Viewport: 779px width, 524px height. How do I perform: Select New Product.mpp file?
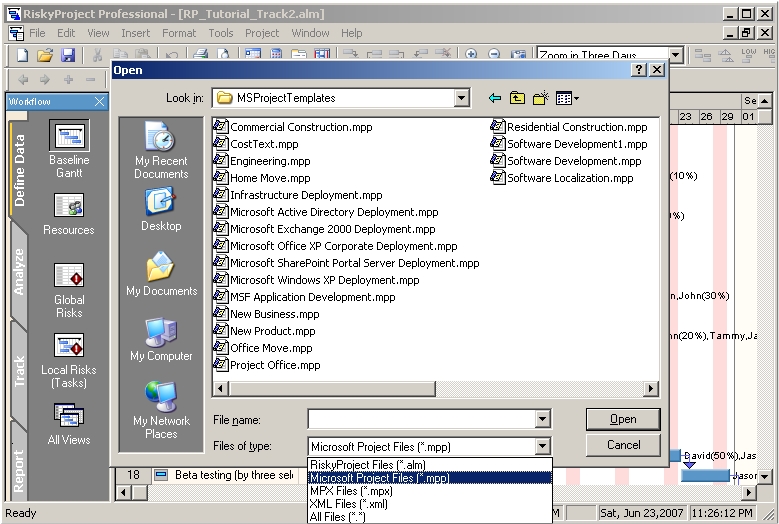click(265, 331)
